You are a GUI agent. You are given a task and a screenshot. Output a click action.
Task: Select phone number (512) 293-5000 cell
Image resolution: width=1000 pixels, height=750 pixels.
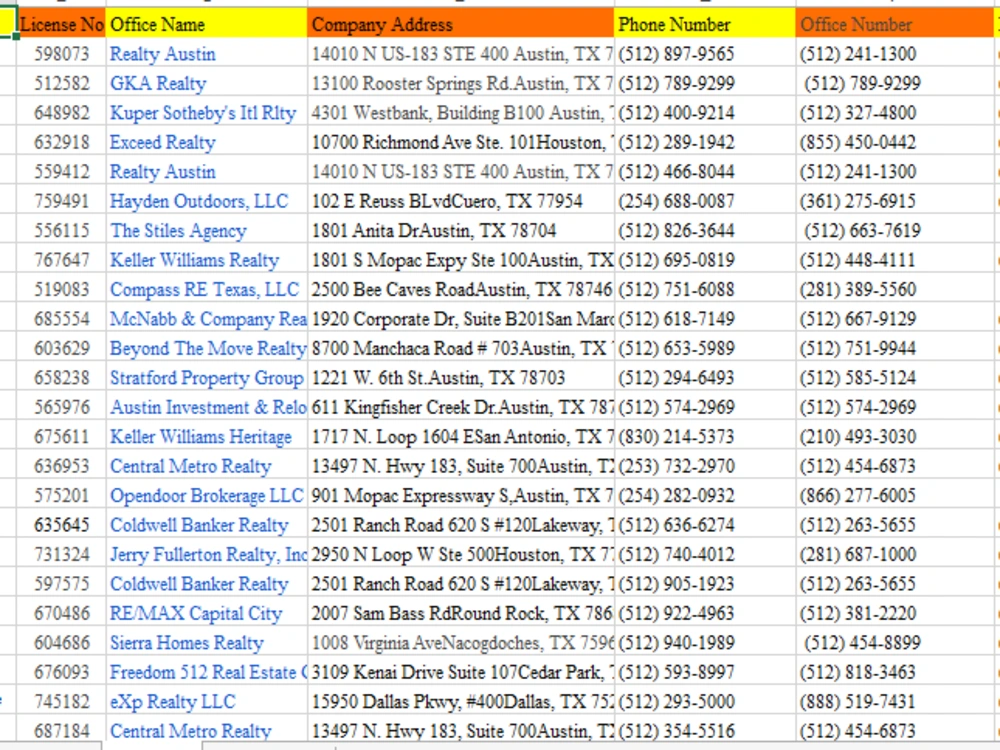[705, 702]
